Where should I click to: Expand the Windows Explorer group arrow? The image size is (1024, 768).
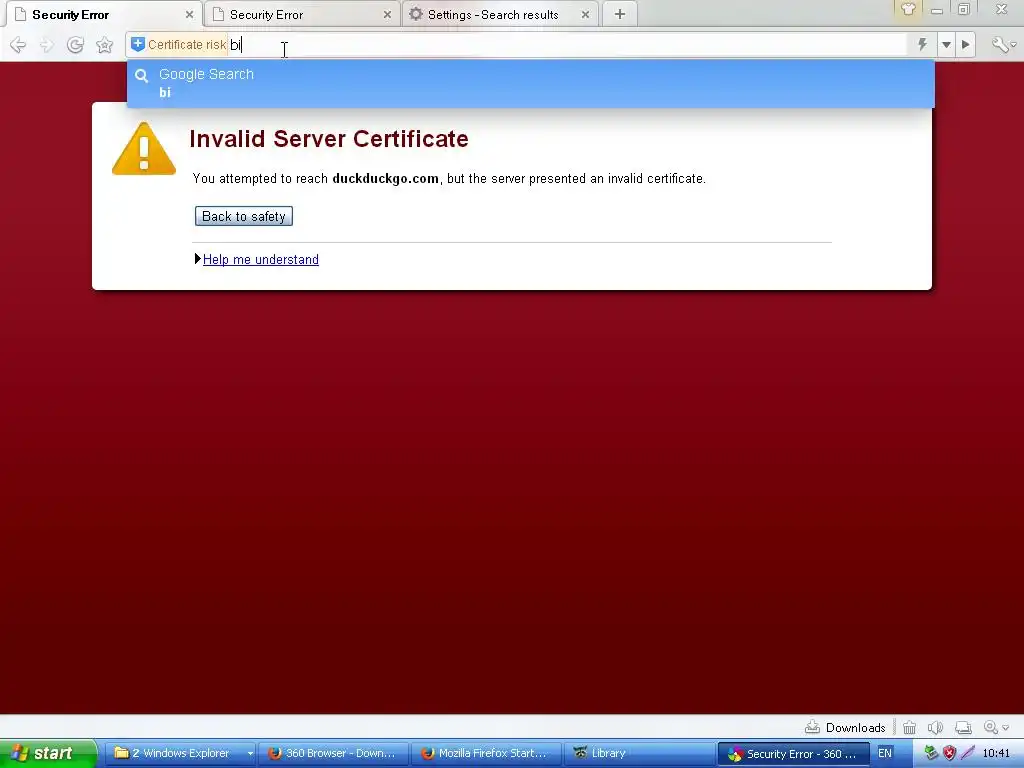(250, 754)
